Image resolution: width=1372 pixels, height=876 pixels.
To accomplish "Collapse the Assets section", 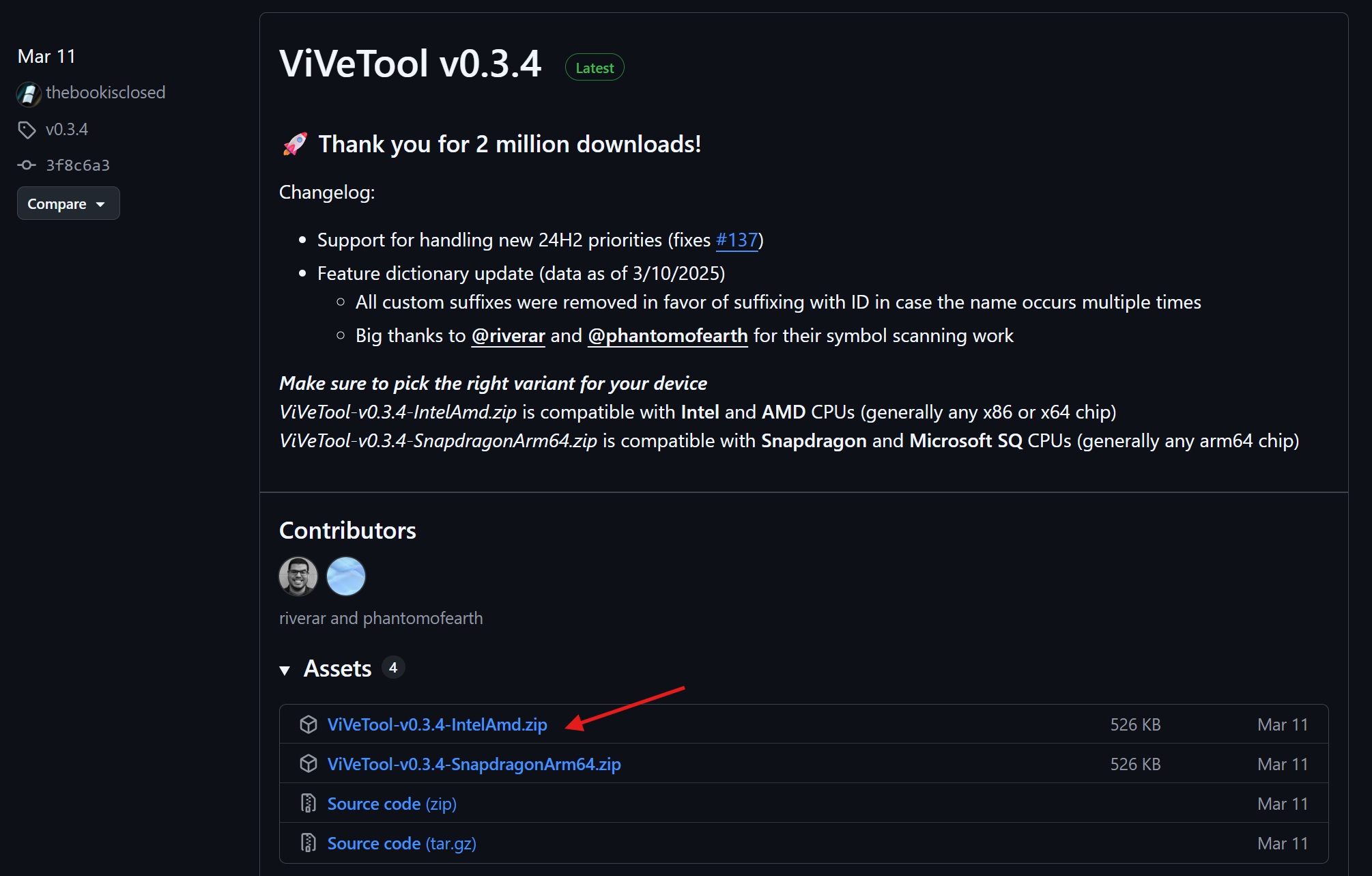I will pyautogui.click(x=286, y=670).
